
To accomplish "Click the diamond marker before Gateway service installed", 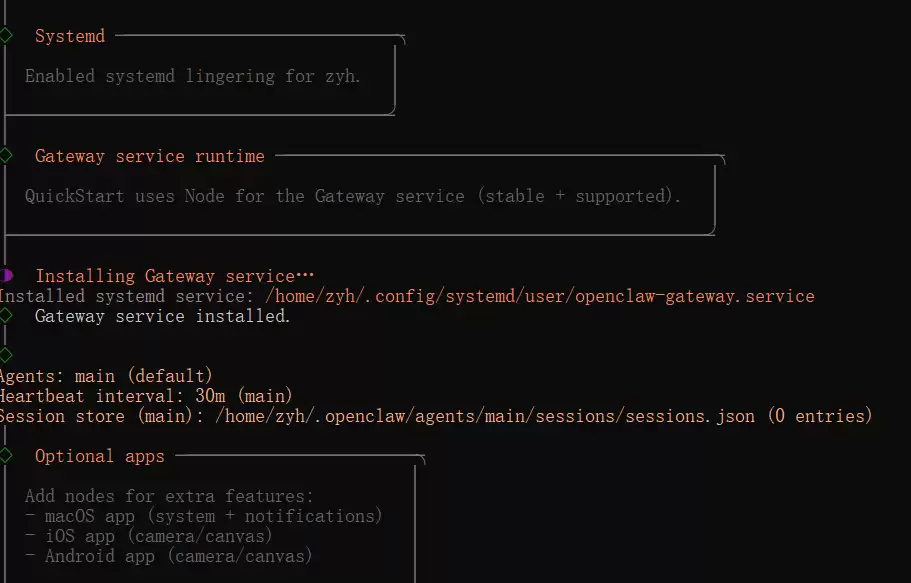I will point(6,315).
